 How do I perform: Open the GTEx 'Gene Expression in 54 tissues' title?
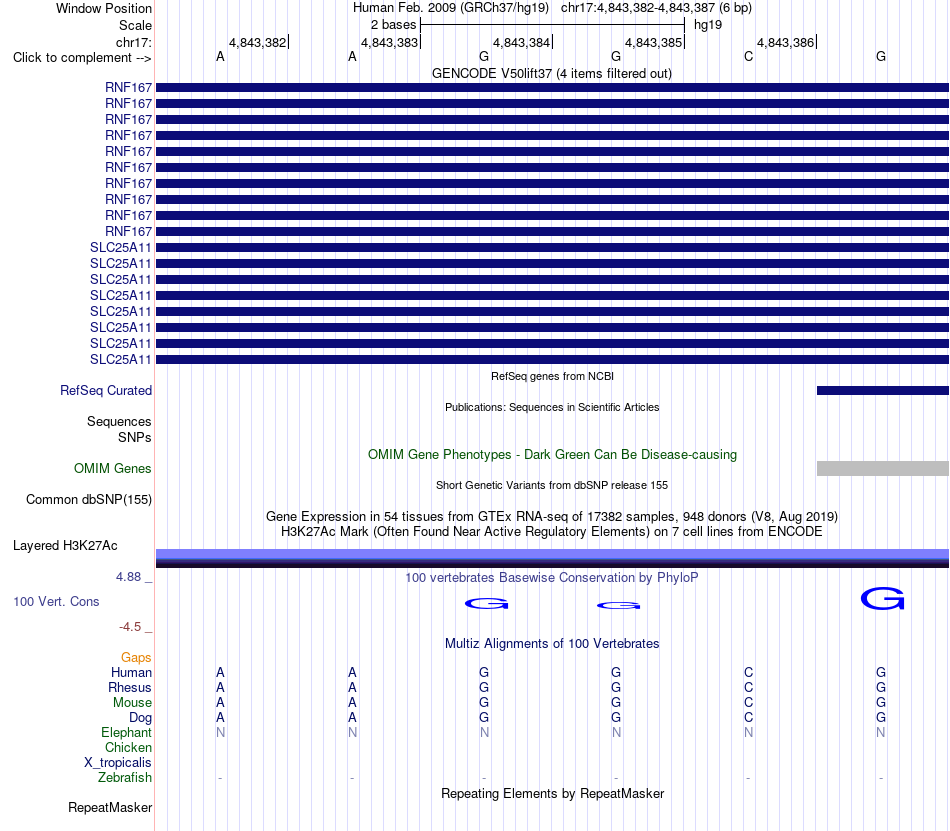552,517
